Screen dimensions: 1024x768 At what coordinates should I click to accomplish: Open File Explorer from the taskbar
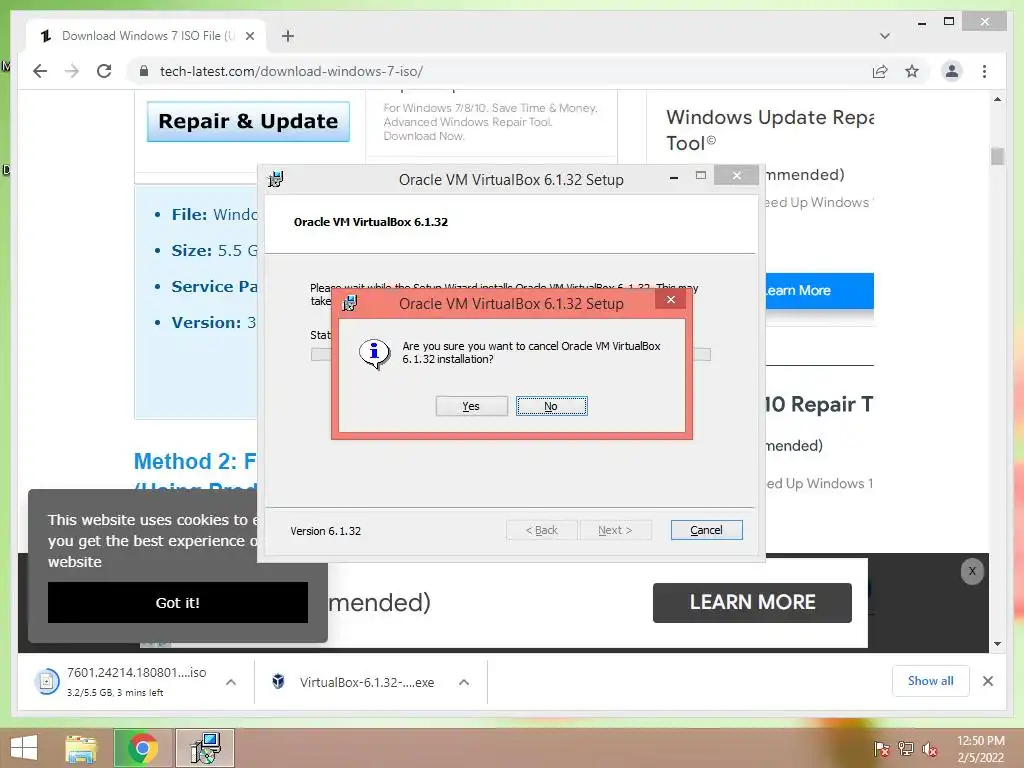81,748
